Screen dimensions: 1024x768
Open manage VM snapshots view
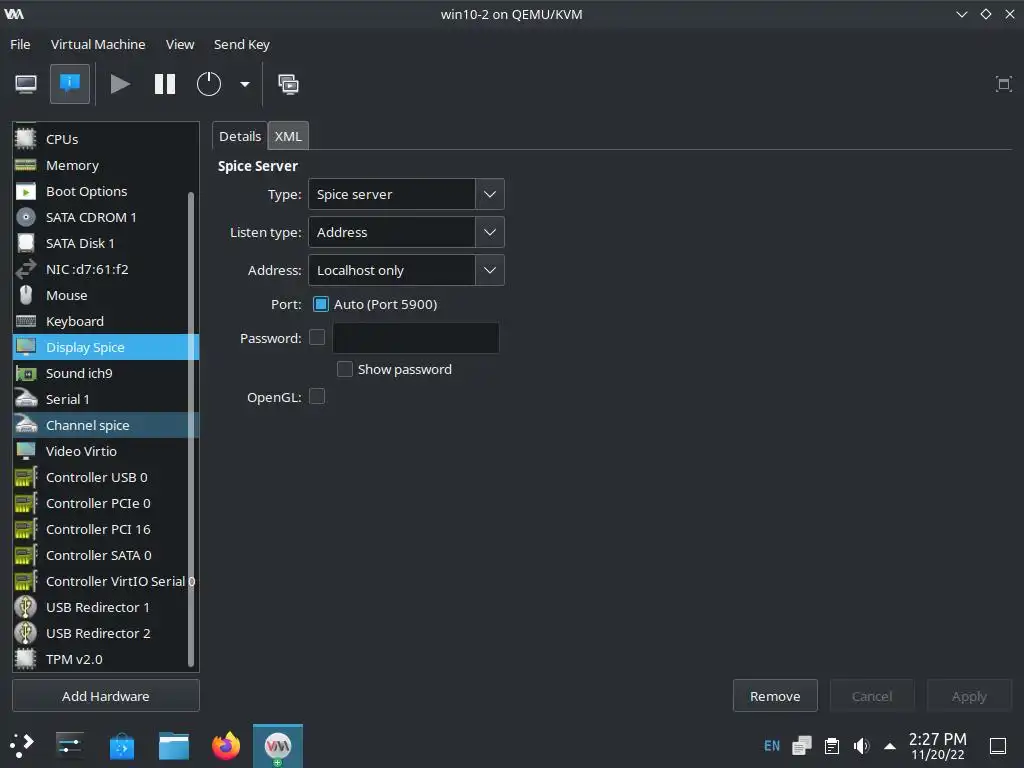289,84
